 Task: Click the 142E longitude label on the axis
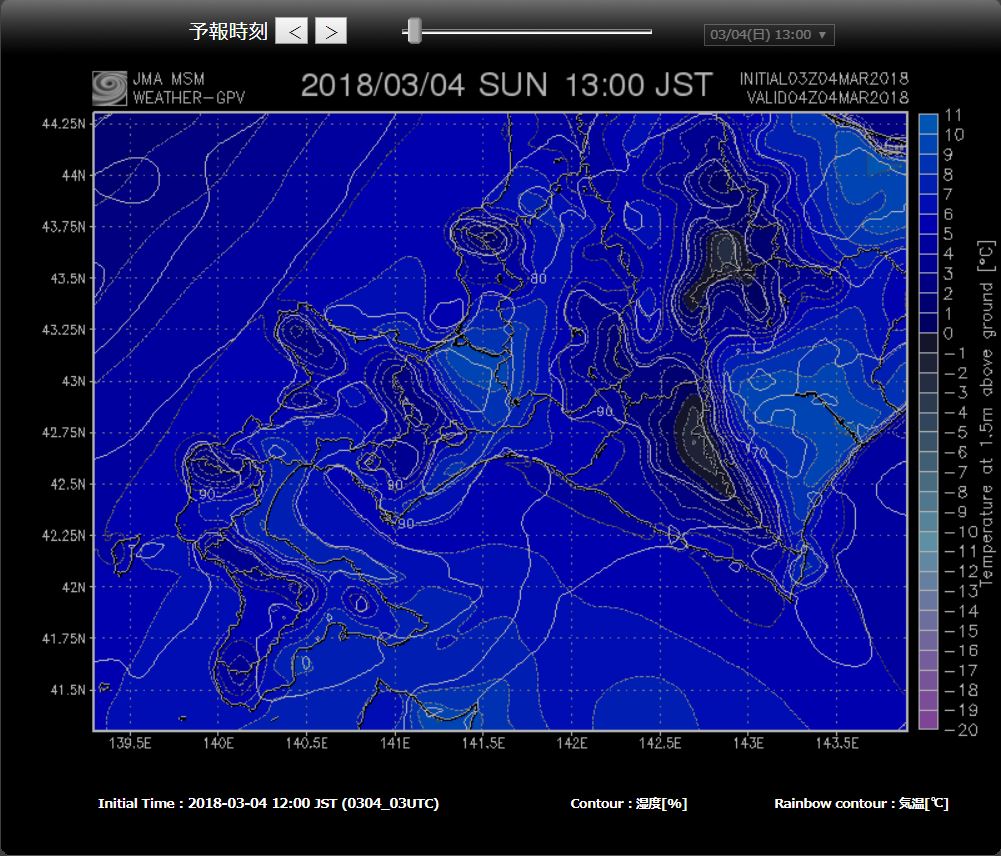572,743
